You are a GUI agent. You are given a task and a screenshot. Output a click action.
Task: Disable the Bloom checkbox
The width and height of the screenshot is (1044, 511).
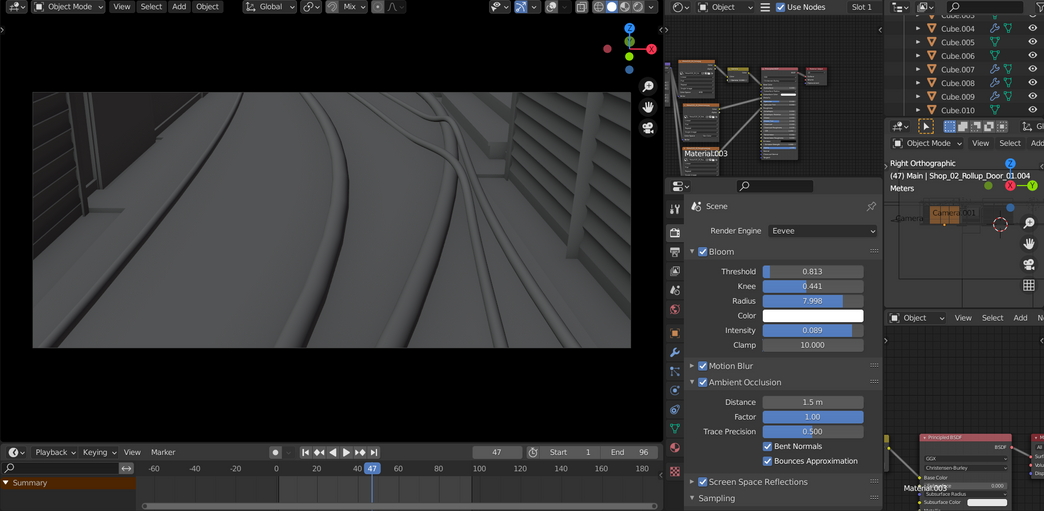click(703, 252)
